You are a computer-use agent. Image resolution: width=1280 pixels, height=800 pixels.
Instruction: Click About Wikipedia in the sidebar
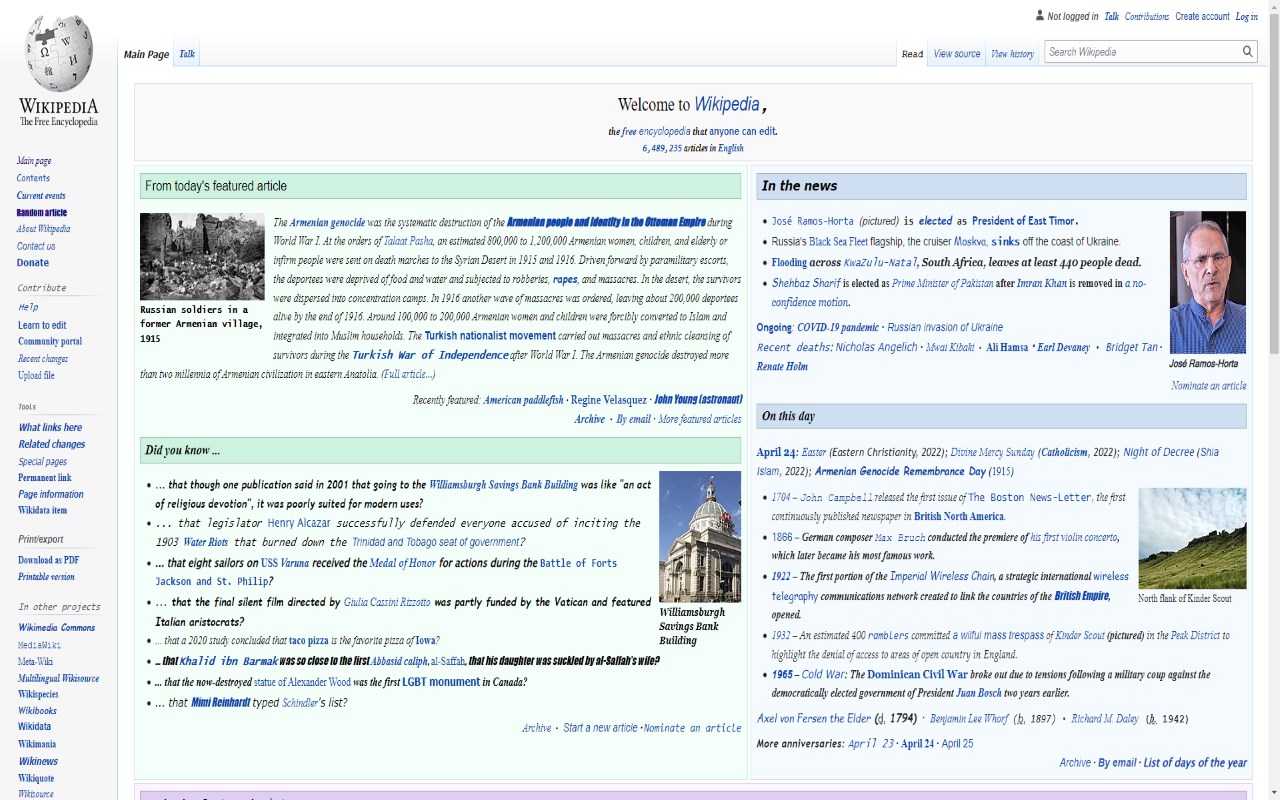(43, 229)
